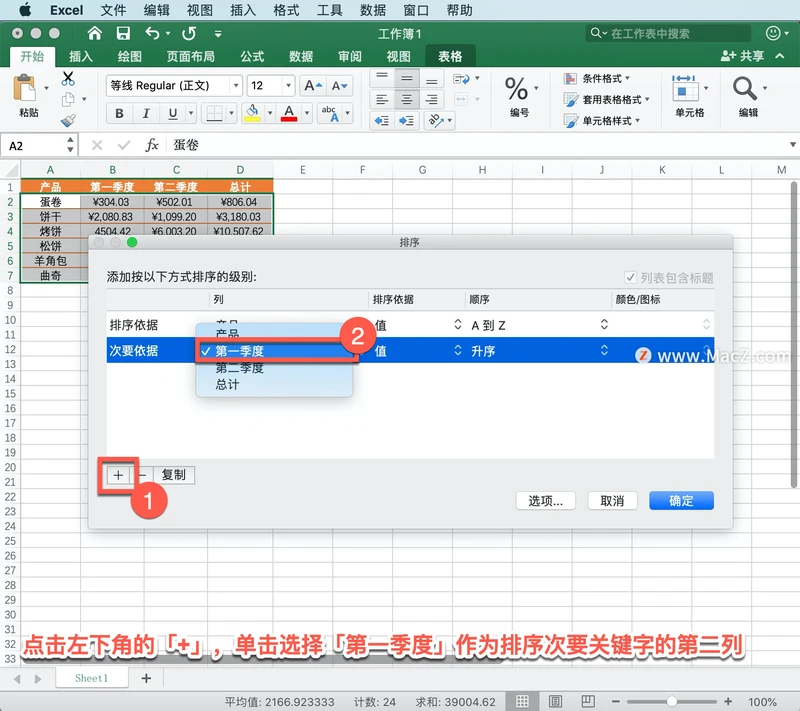Toggle 列表包含标题 checkbox
Screen dimensions: 800x711
pyautogui.click(x=630, y=277)
